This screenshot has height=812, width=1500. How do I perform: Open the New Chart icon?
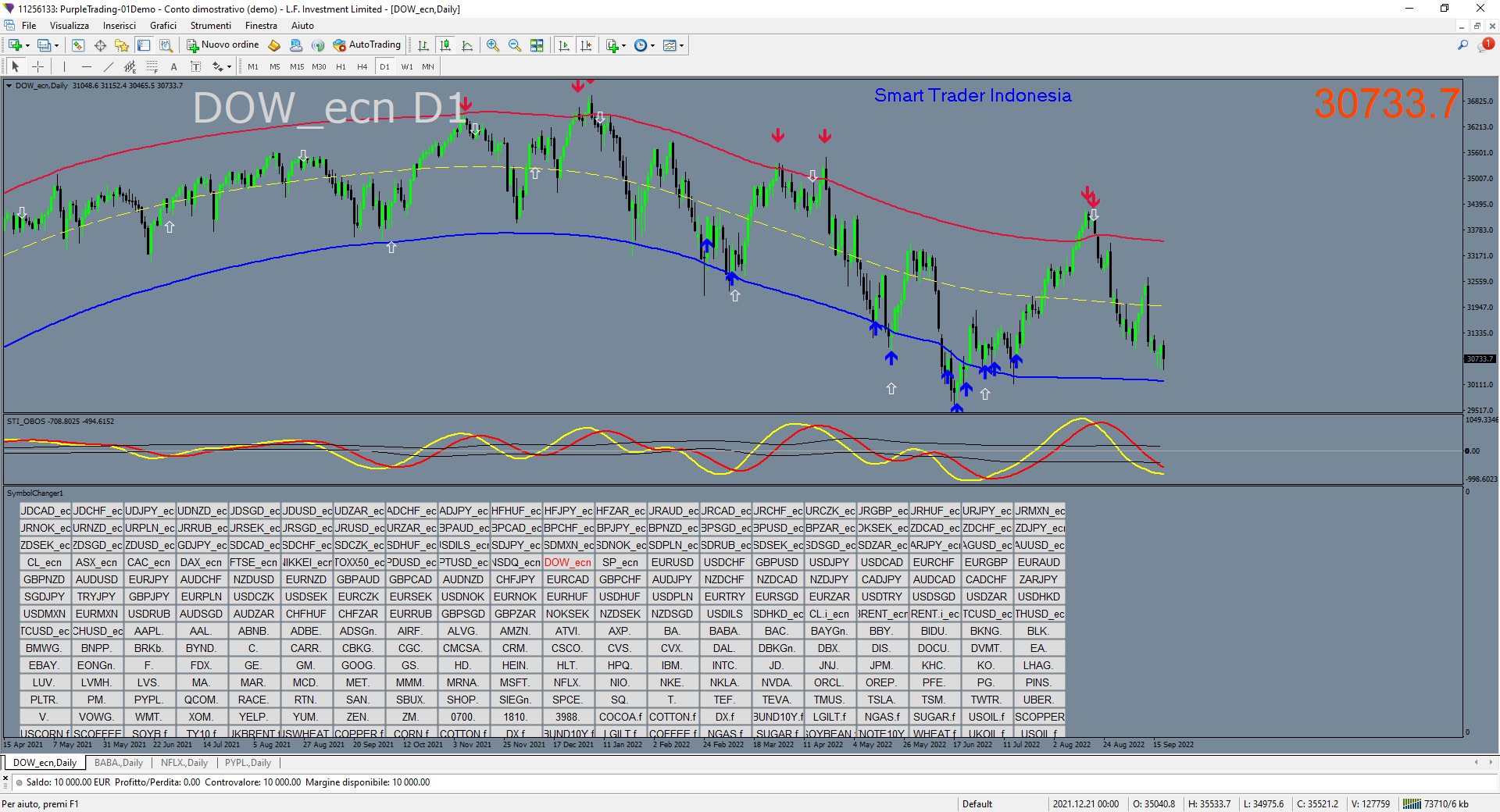point(15,45)
